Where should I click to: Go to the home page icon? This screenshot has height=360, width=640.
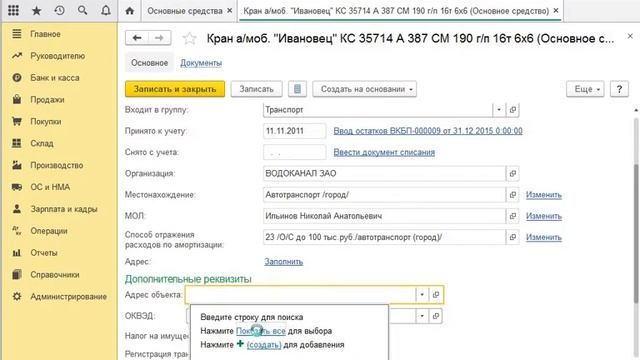pyautogui.click(x=129, y=11)
